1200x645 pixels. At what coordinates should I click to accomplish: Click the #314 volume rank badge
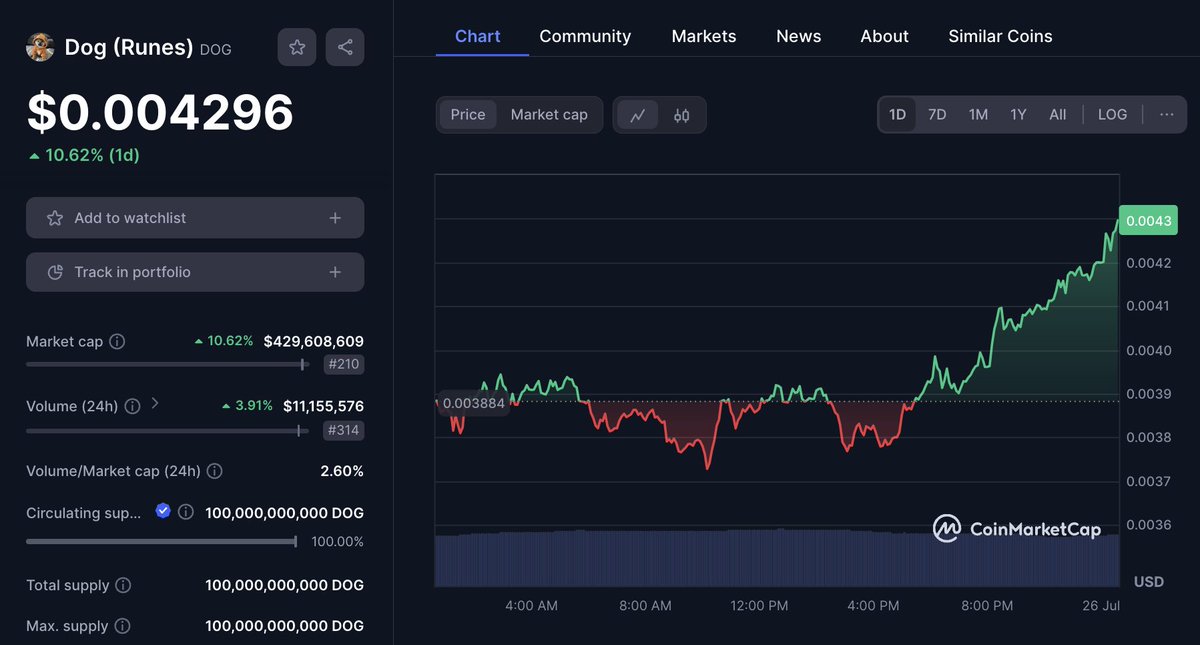point(345,431)
